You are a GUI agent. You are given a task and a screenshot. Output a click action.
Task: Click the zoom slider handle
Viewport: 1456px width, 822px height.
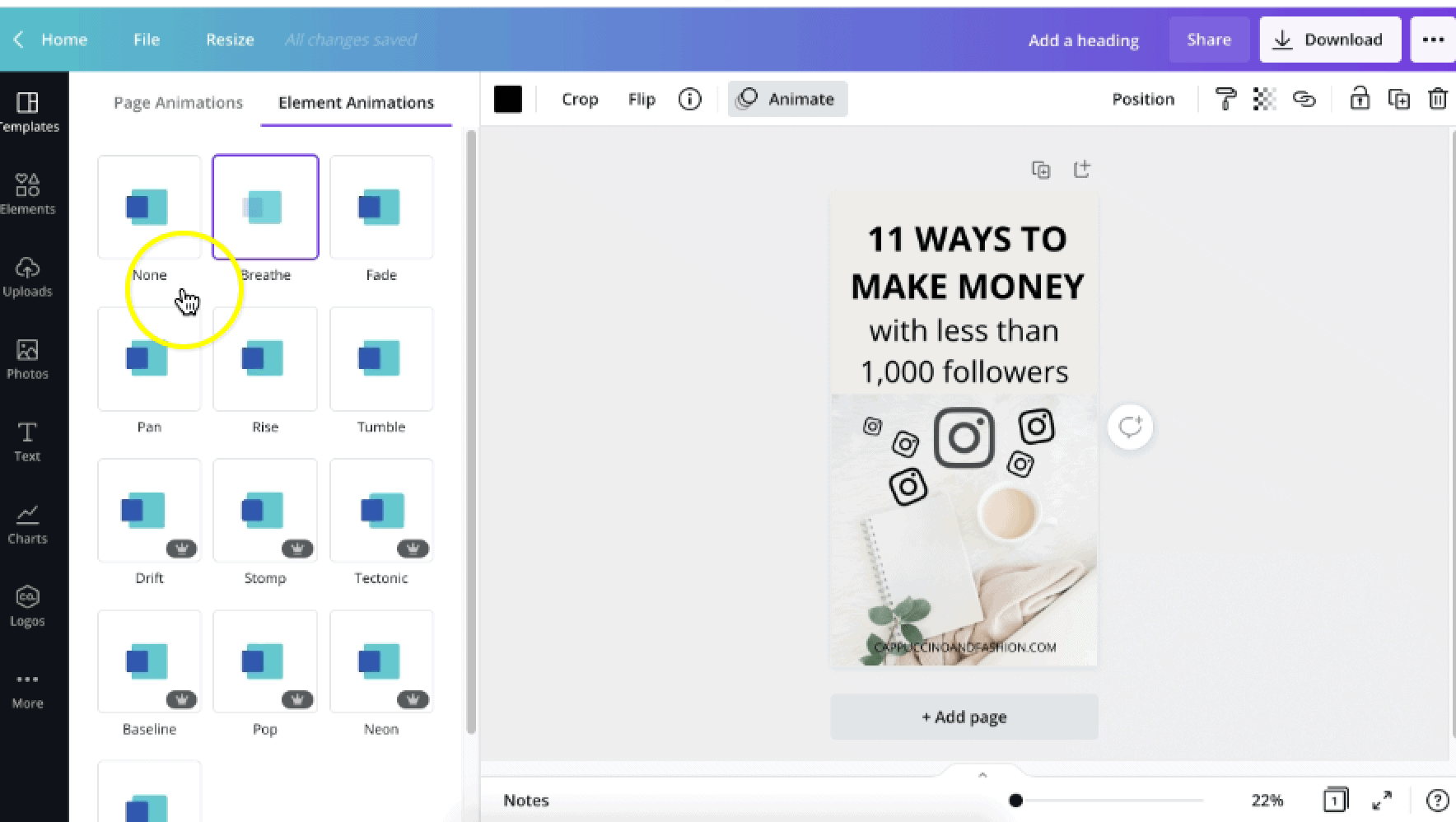point(1015,800)
